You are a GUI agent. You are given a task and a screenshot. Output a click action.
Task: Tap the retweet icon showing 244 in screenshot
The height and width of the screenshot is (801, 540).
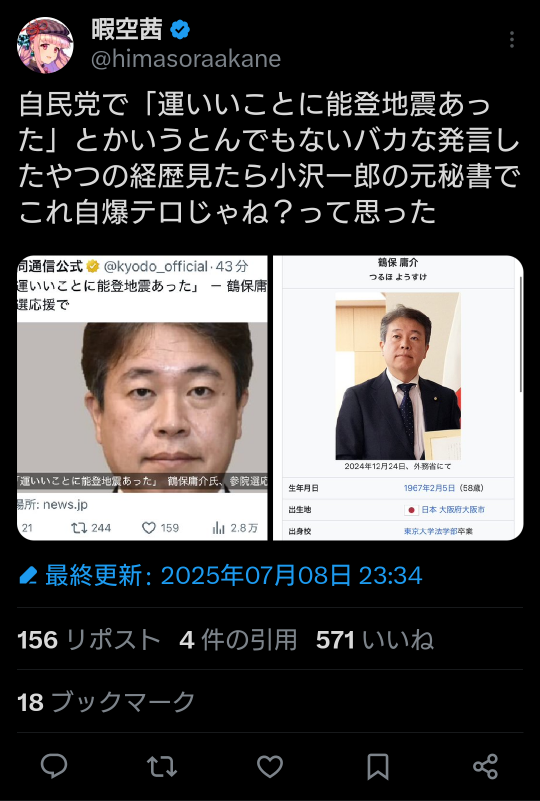pyautogui.click(x=79, y=528)
